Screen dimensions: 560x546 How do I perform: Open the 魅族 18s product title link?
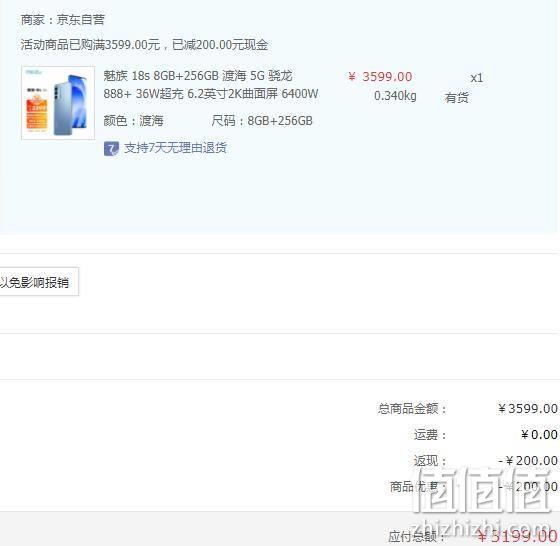211,85
